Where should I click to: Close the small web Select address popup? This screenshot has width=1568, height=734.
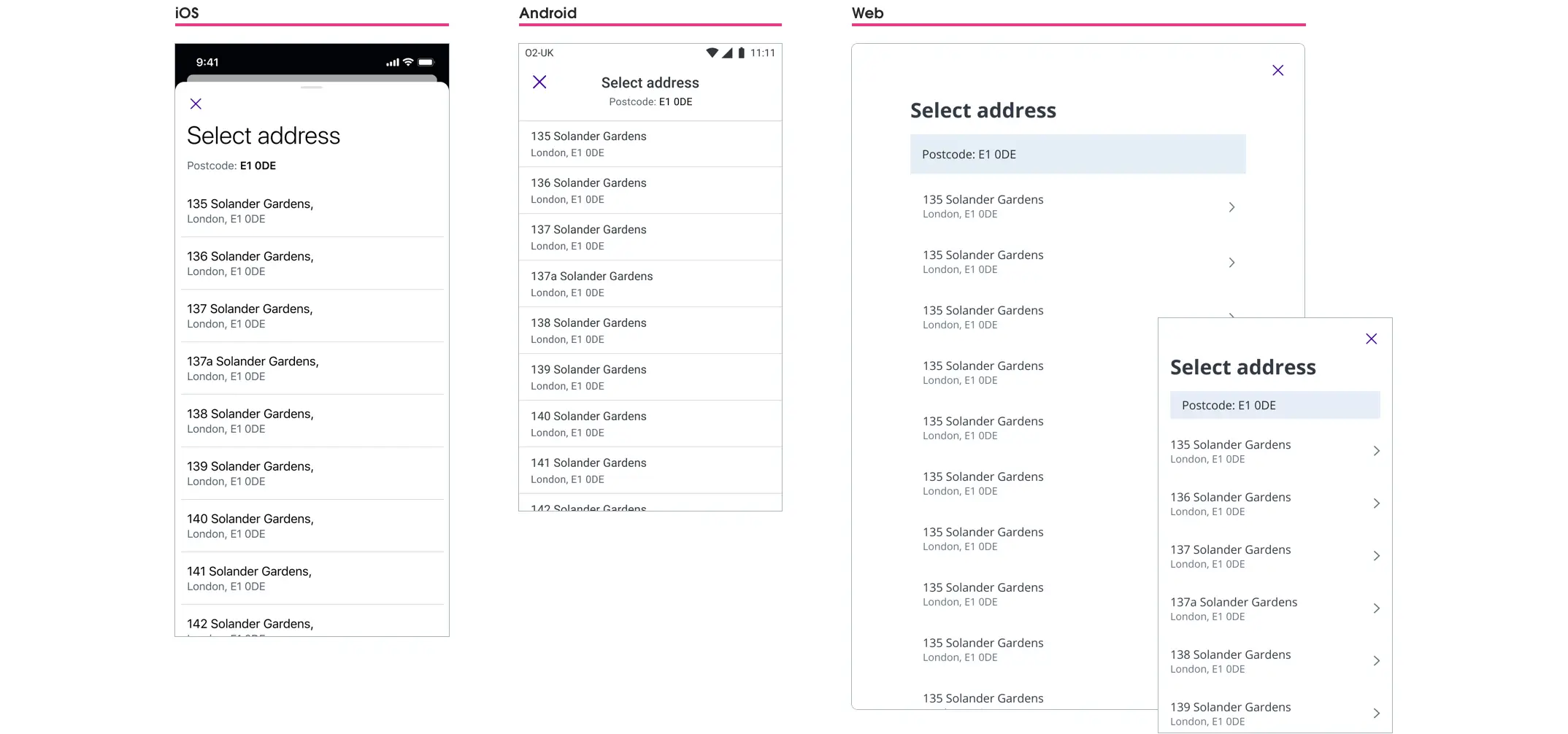1371,339
